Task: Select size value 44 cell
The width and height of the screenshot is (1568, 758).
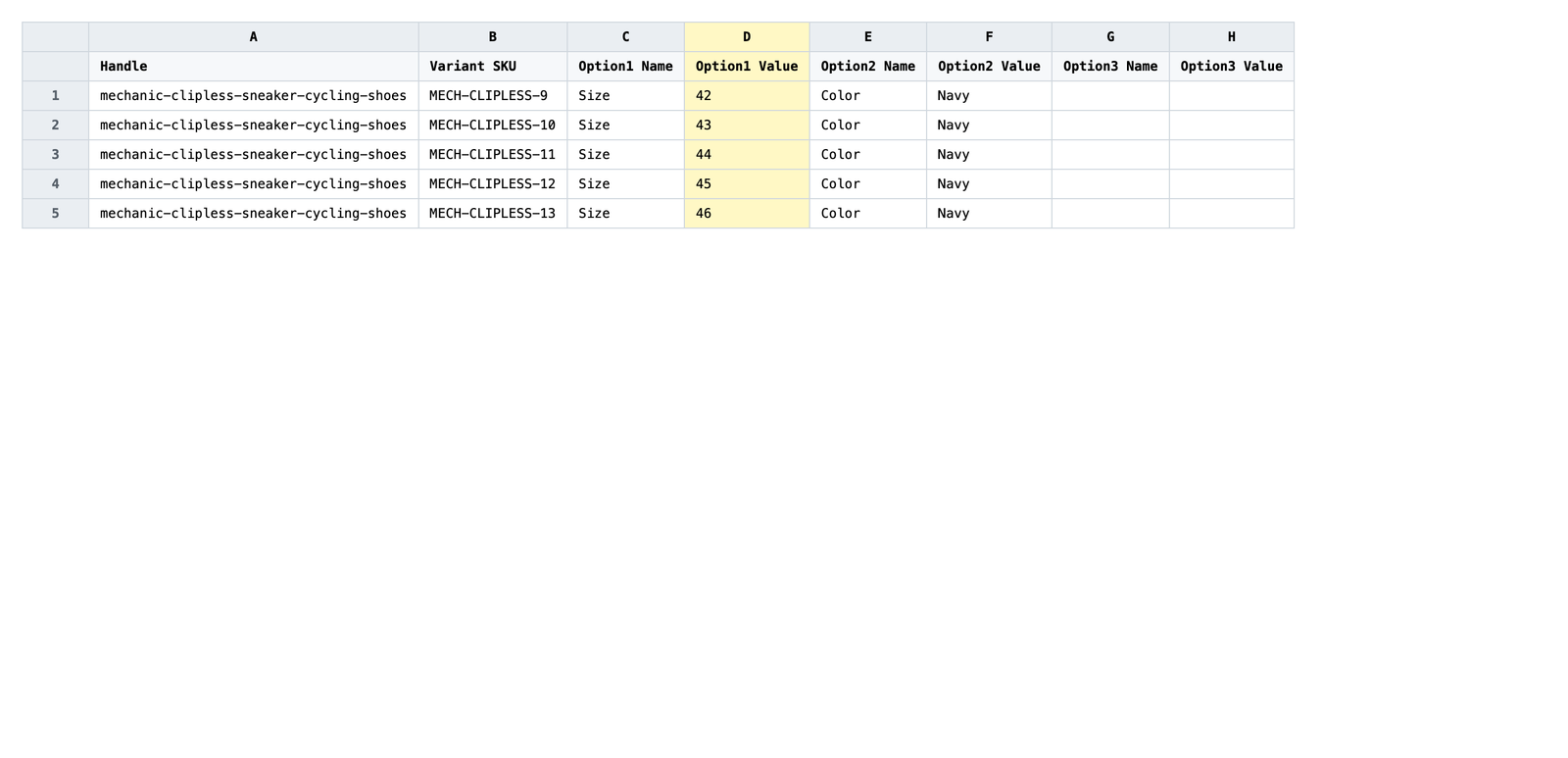Action: tap(747, 155)
